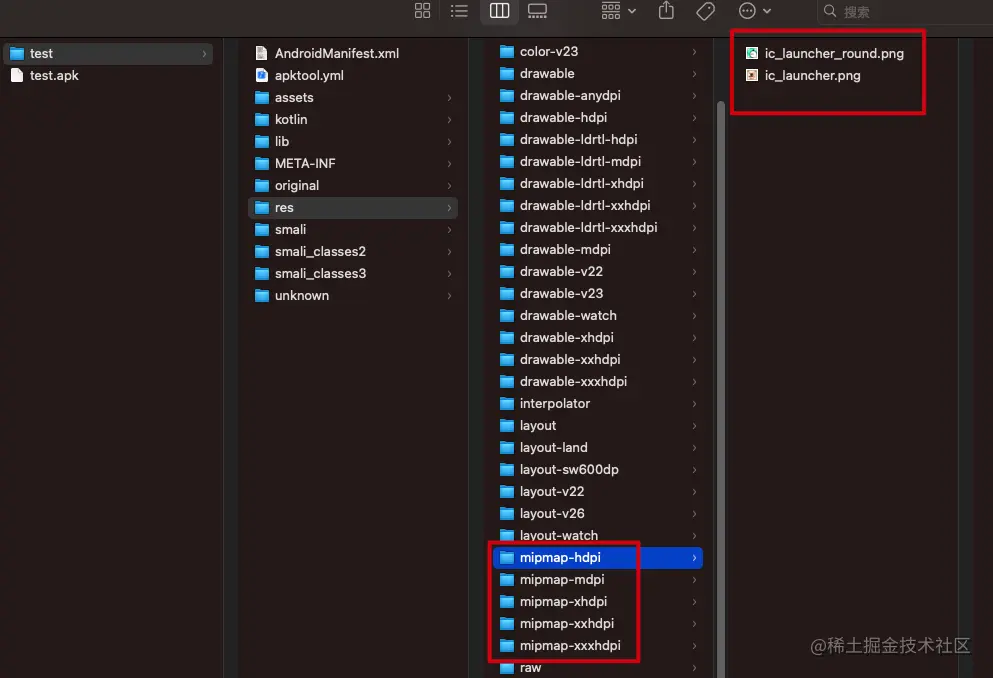Open the unknown folder
Image resolution: width=993 pixels, height=678 pixels.
point(353,296)
